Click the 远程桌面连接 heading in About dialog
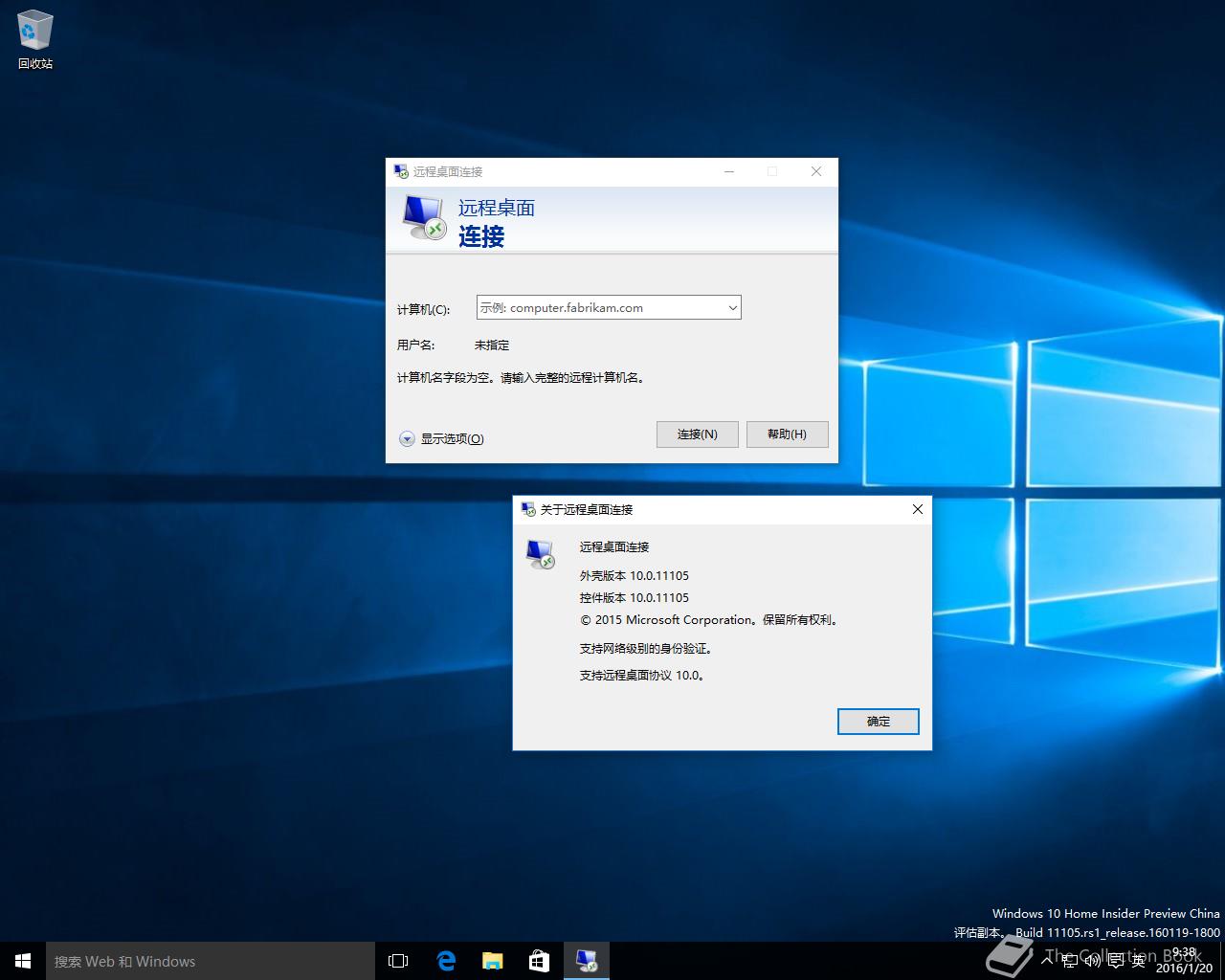 click(x=614, y=546)
